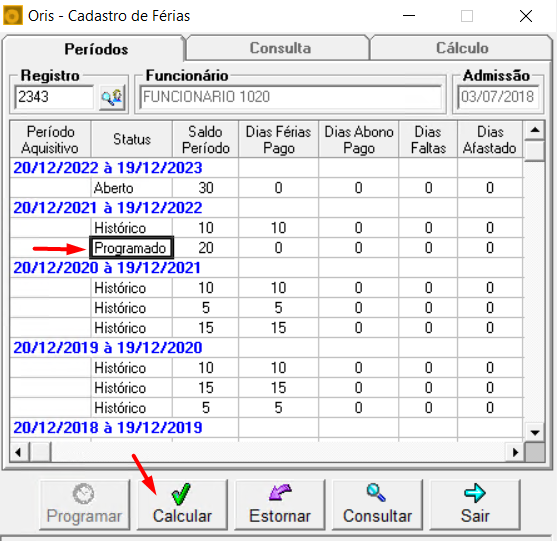Click the vertical scrollbar down arrow
The image size is (558, 541).
click(535, 432)
